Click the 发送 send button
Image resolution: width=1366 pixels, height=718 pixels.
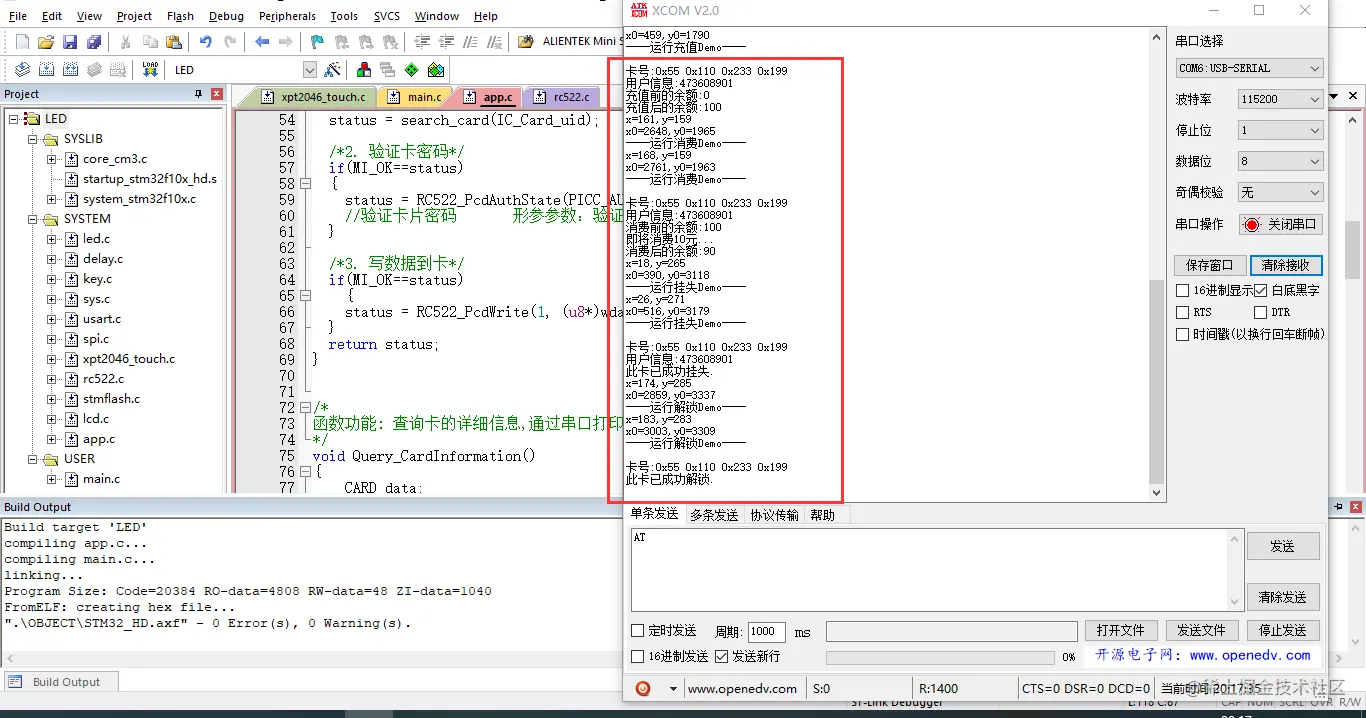pyautogui.click(x=1283, y=546)
